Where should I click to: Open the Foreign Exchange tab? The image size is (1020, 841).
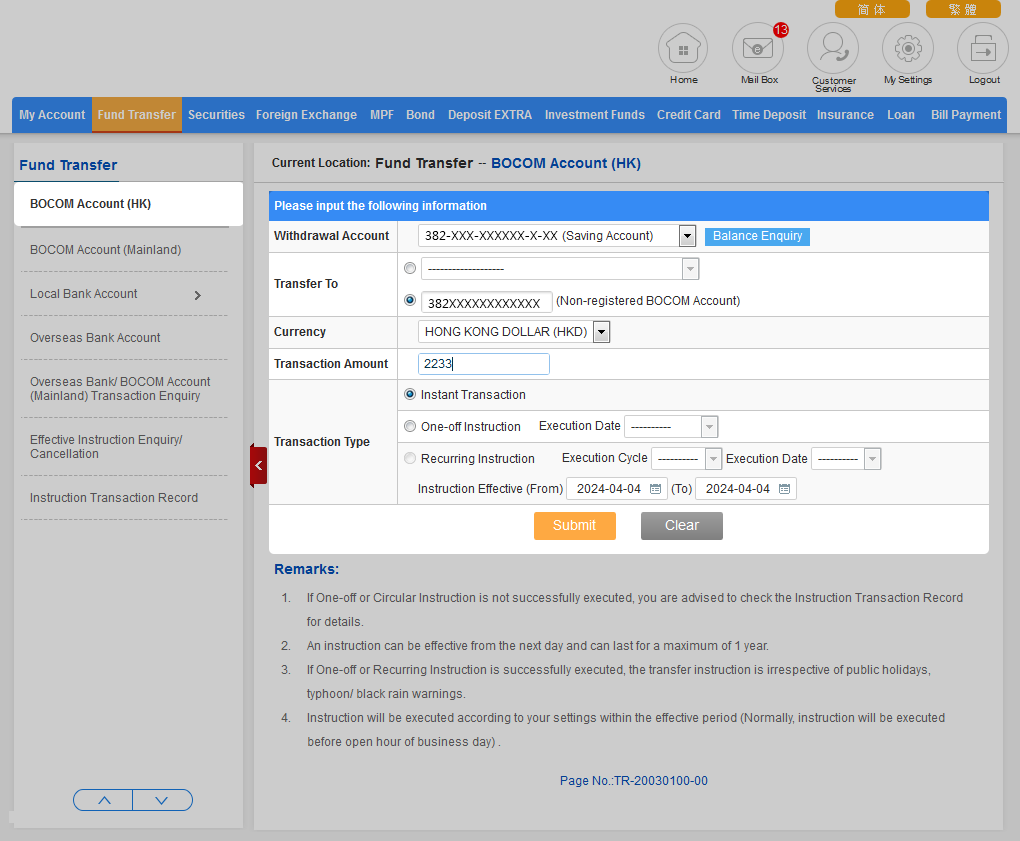306,115
